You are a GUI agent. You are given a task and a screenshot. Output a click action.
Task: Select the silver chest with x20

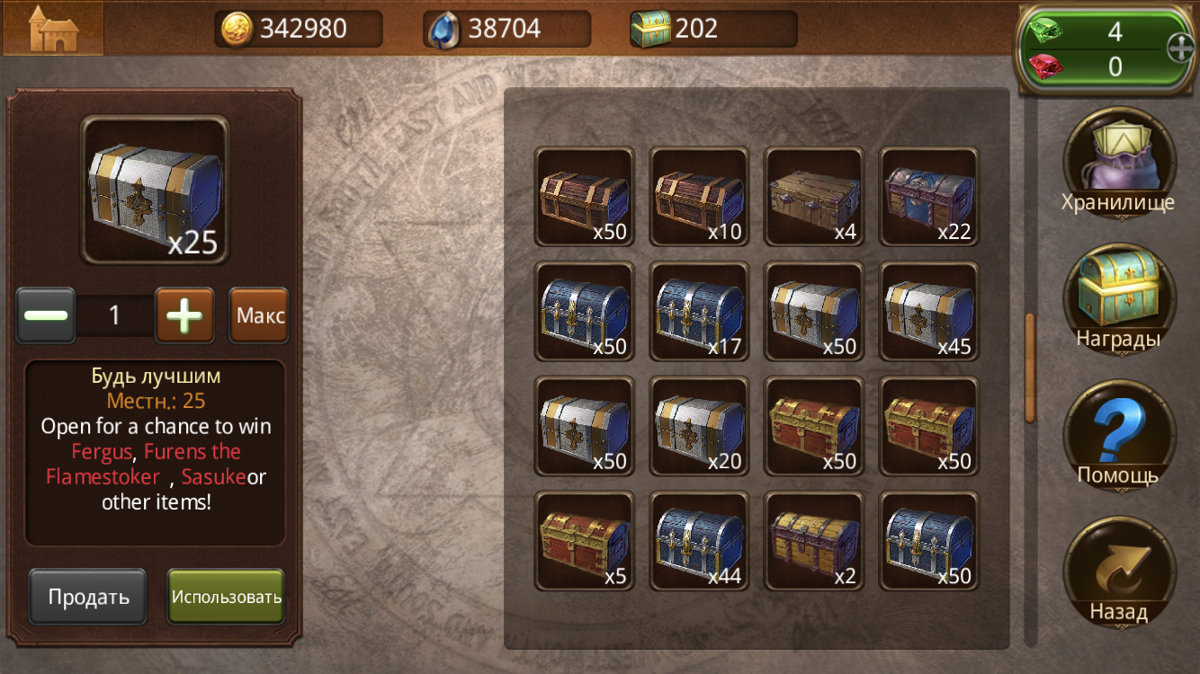699,426
